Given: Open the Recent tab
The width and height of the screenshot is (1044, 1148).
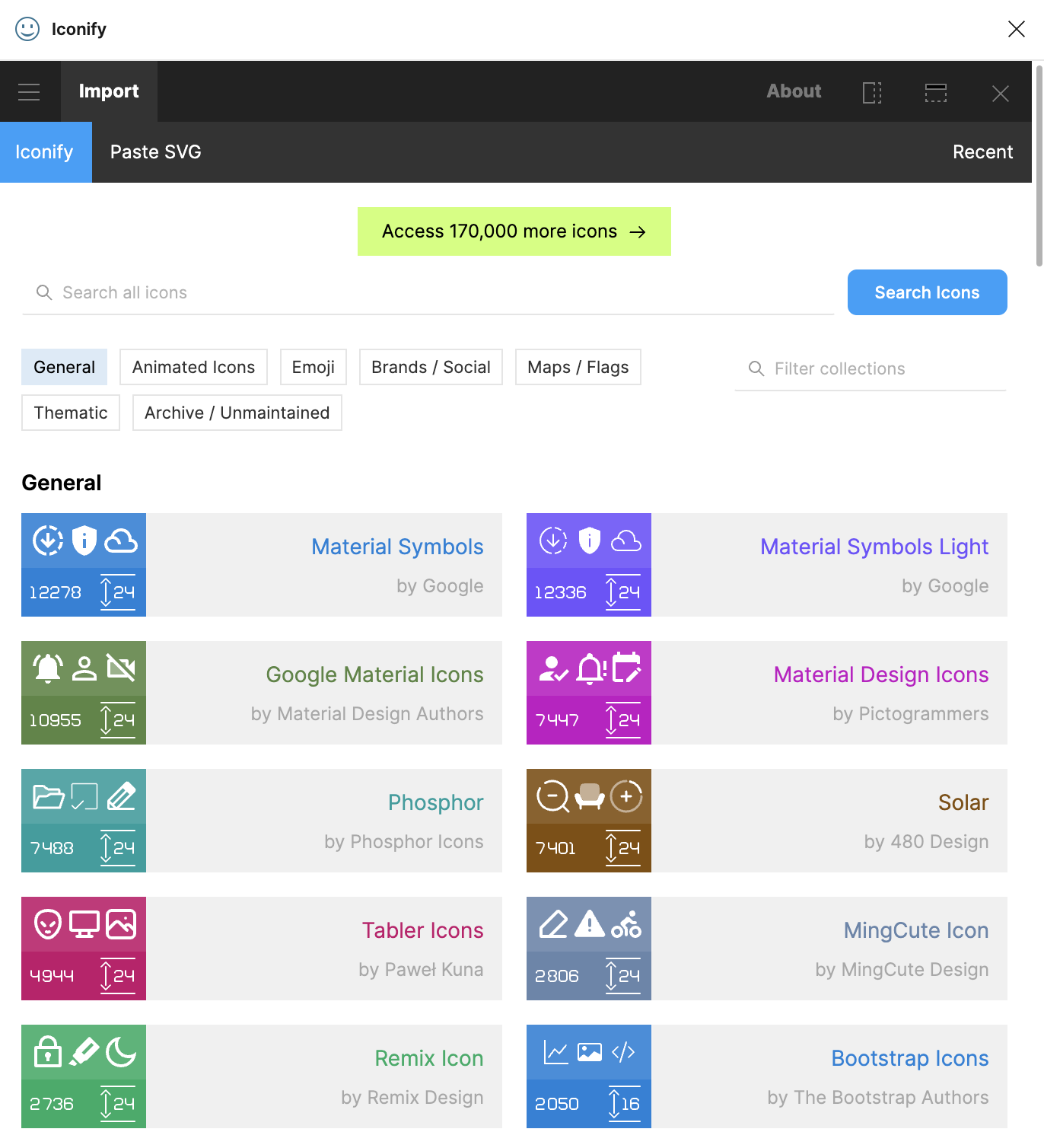Looking at the screenshot, I should 982,152.
